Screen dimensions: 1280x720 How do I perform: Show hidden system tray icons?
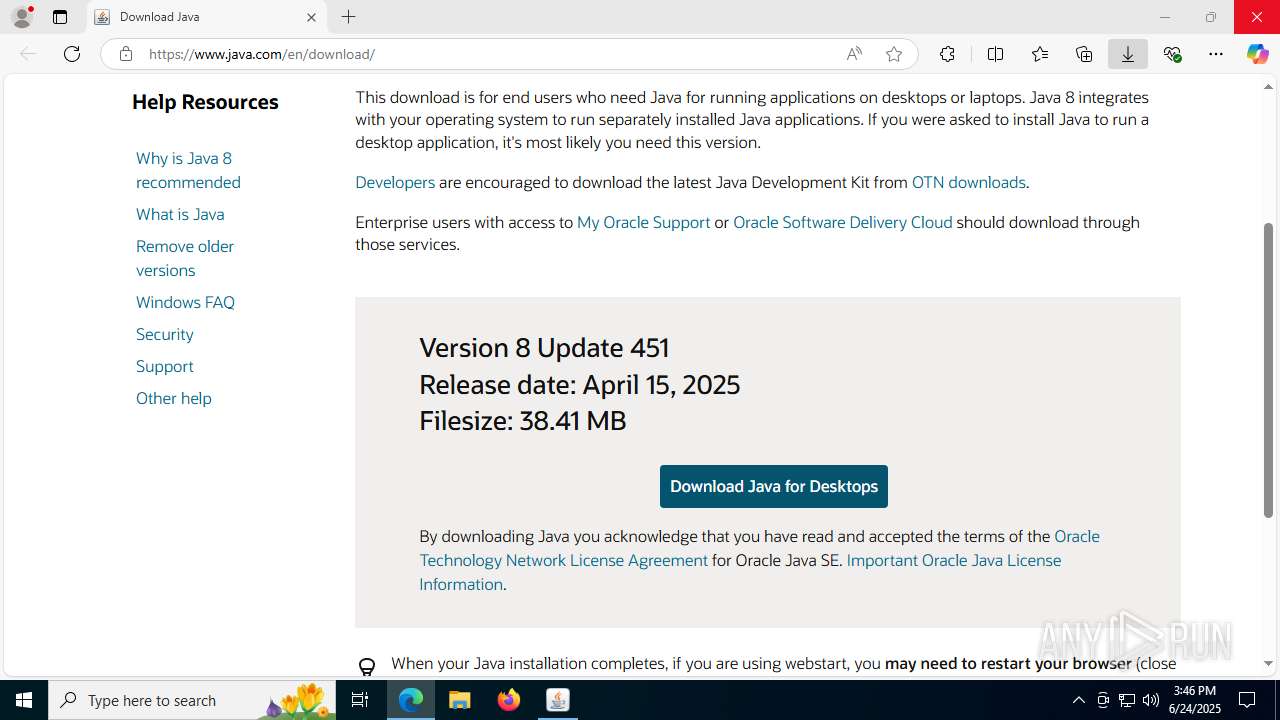click(1078, 700)
